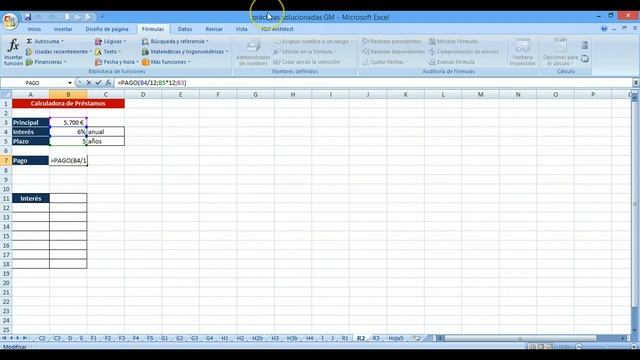Switch to the Hoja5 sheet tab
Viewport: 640px width, 360px height.
(x=396, y=338)
